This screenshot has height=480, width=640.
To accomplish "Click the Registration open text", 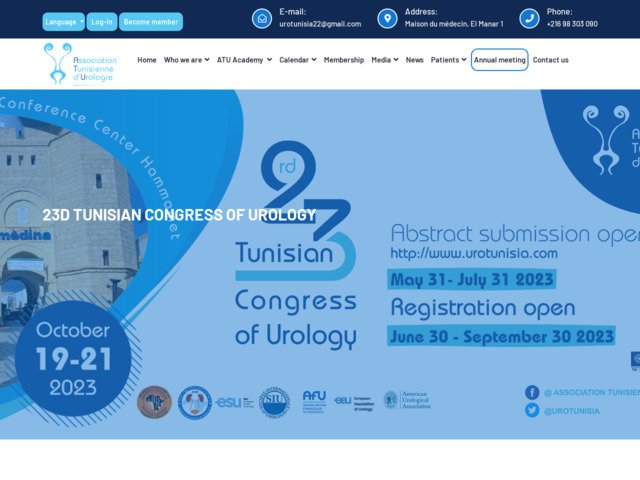I will tap(483, 308).
